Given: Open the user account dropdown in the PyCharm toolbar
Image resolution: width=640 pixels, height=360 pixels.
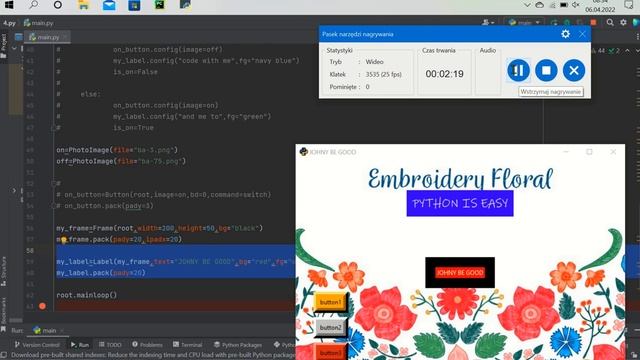Looking at the screenshot, I should click(488, 22).
